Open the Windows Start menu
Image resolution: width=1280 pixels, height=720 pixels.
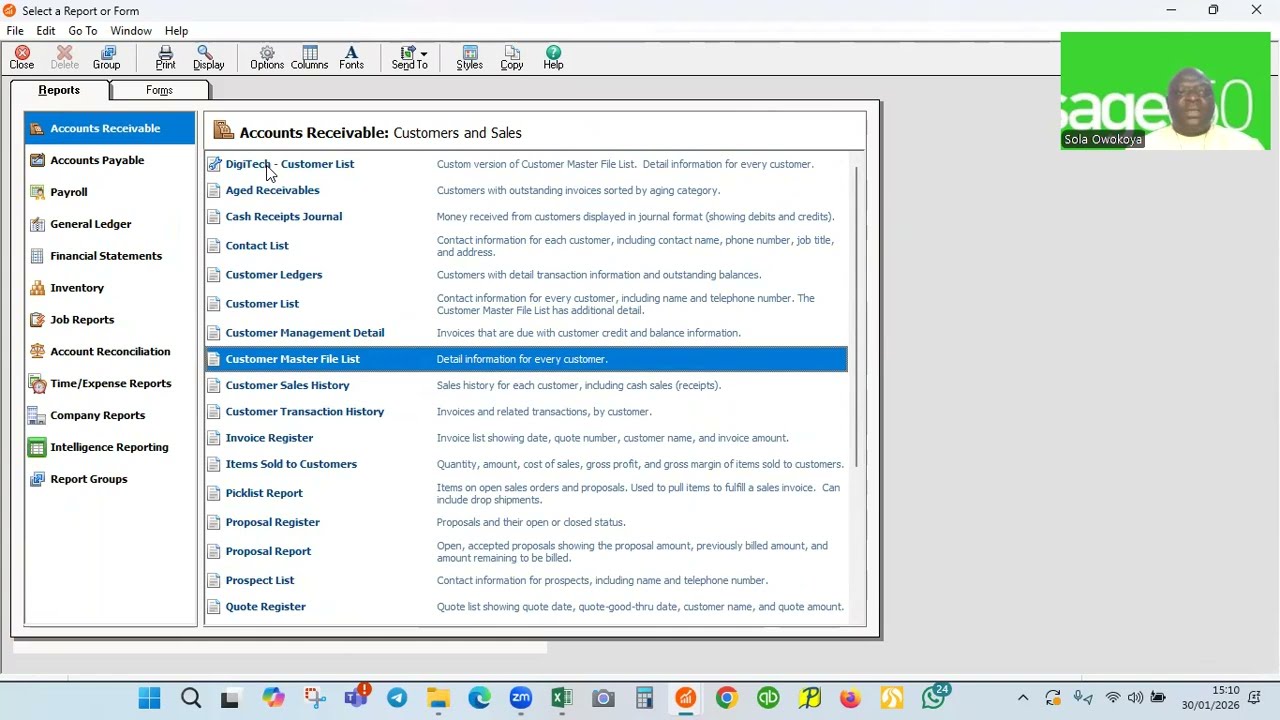point(149,698)
